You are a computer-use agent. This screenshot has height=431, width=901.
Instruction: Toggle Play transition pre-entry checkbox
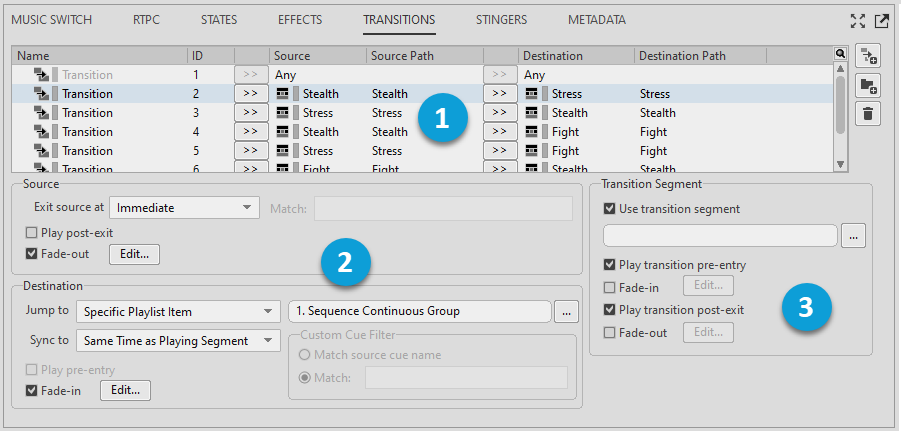coord(610,265)
